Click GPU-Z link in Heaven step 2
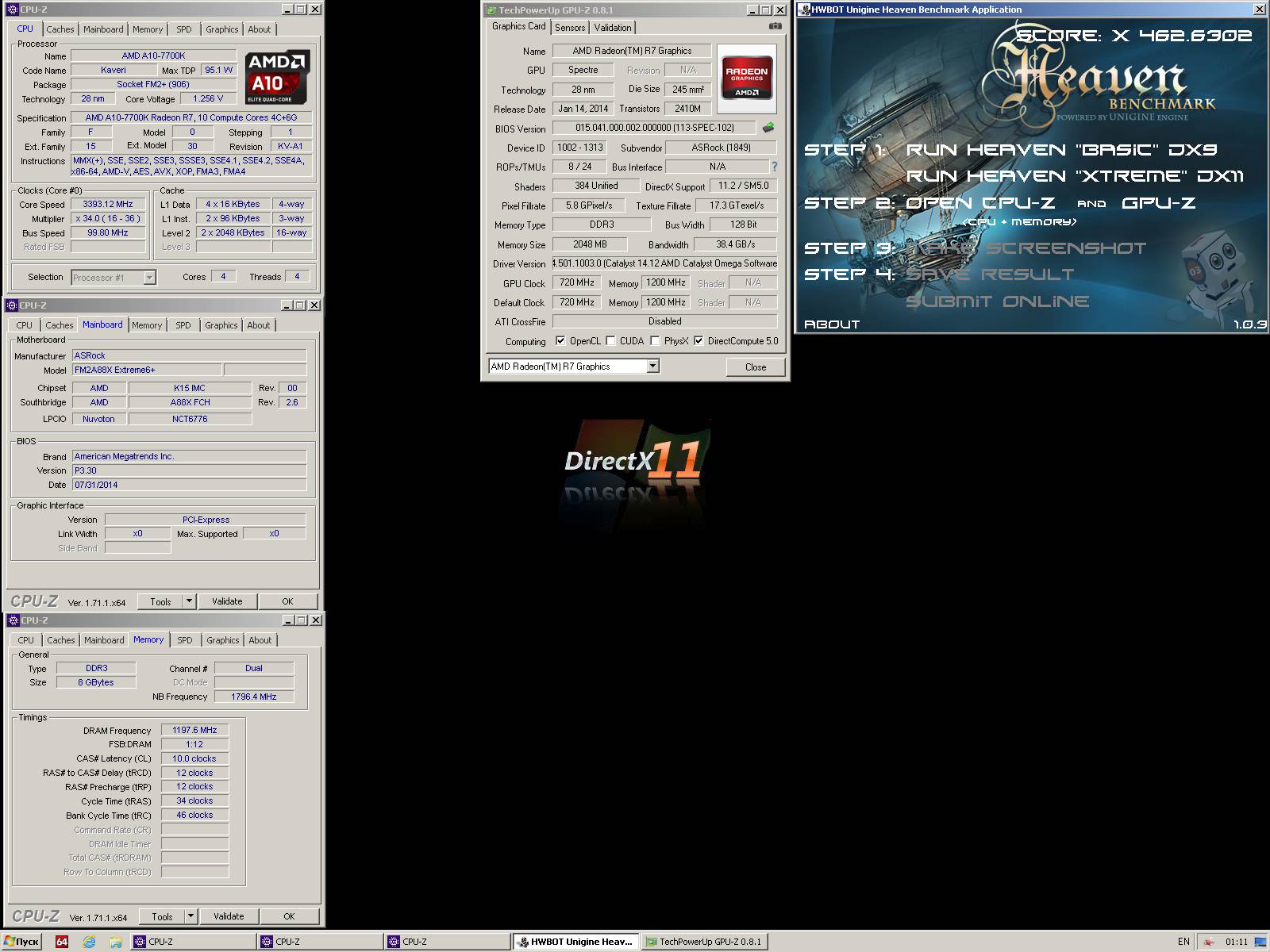 (x=1158, y=203)
